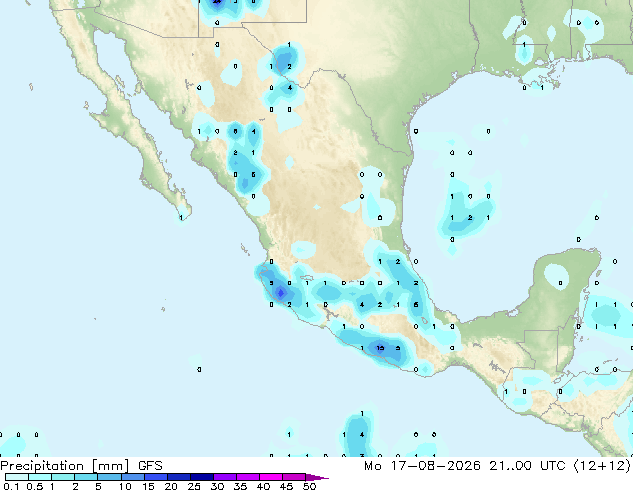
Task: Click the legend scale label '45'
Action: click(x=286, y=486)
